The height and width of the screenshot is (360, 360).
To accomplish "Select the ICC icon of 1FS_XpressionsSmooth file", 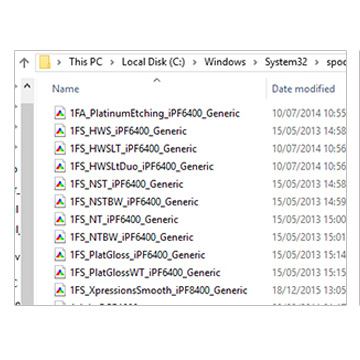I will point(60,290).
